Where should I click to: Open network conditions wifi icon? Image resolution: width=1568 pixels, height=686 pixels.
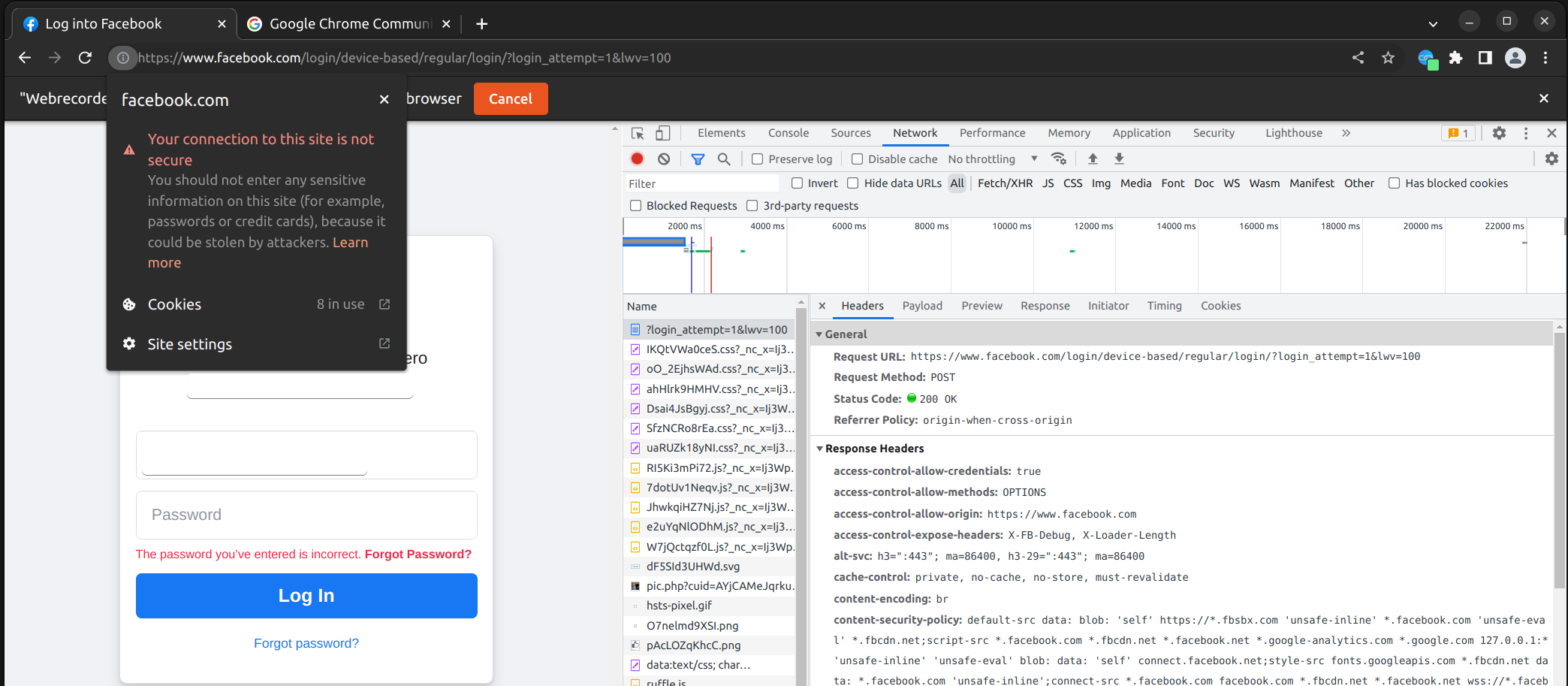click(x=1059, y=159)
